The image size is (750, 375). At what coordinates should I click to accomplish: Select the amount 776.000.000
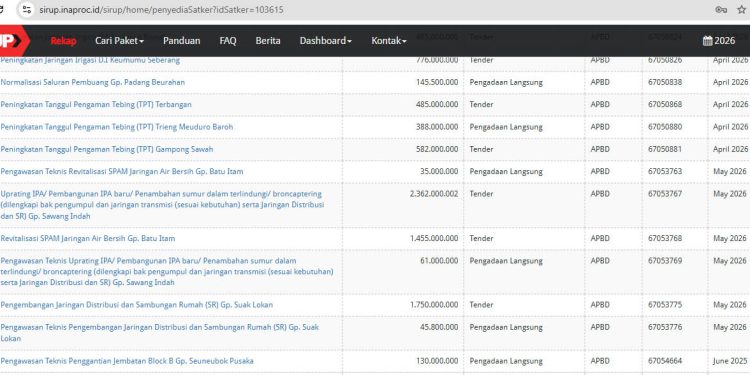click(x=437, y=60)
